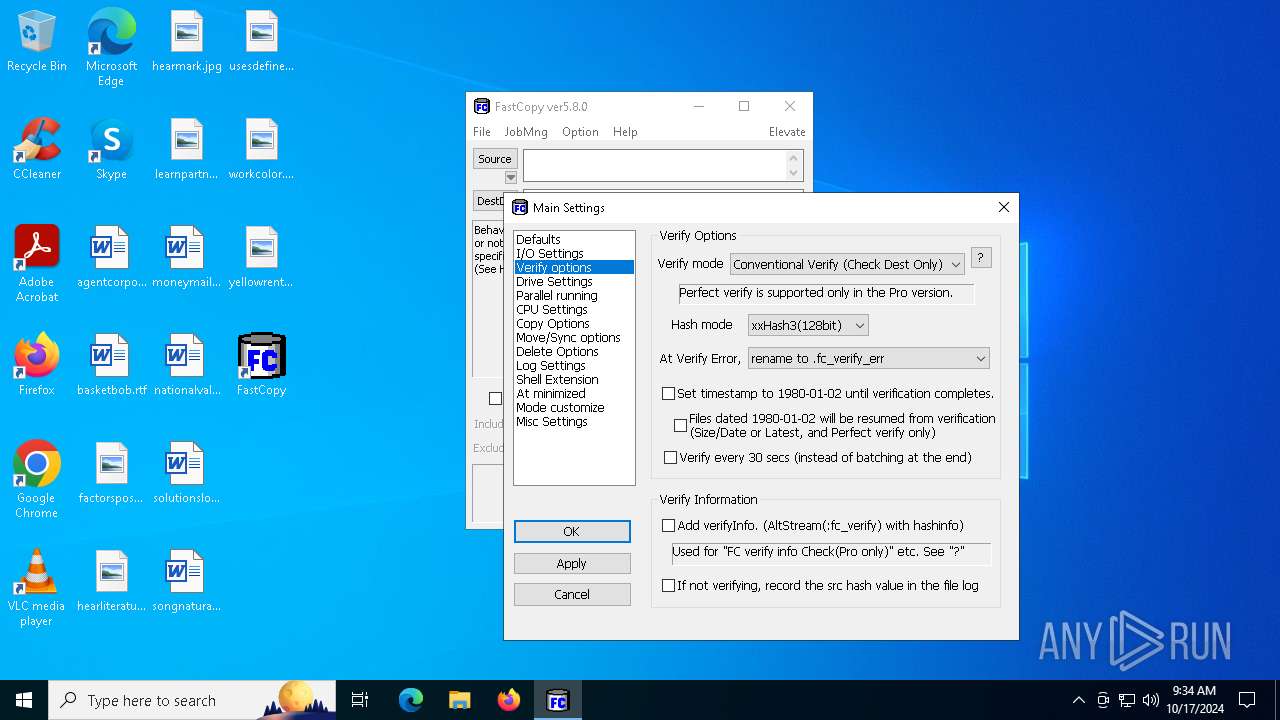The width and height of the screenshot is (1280, 720).
Task: Click the ? help button beside Verify mode
Action: pos(981,258)
